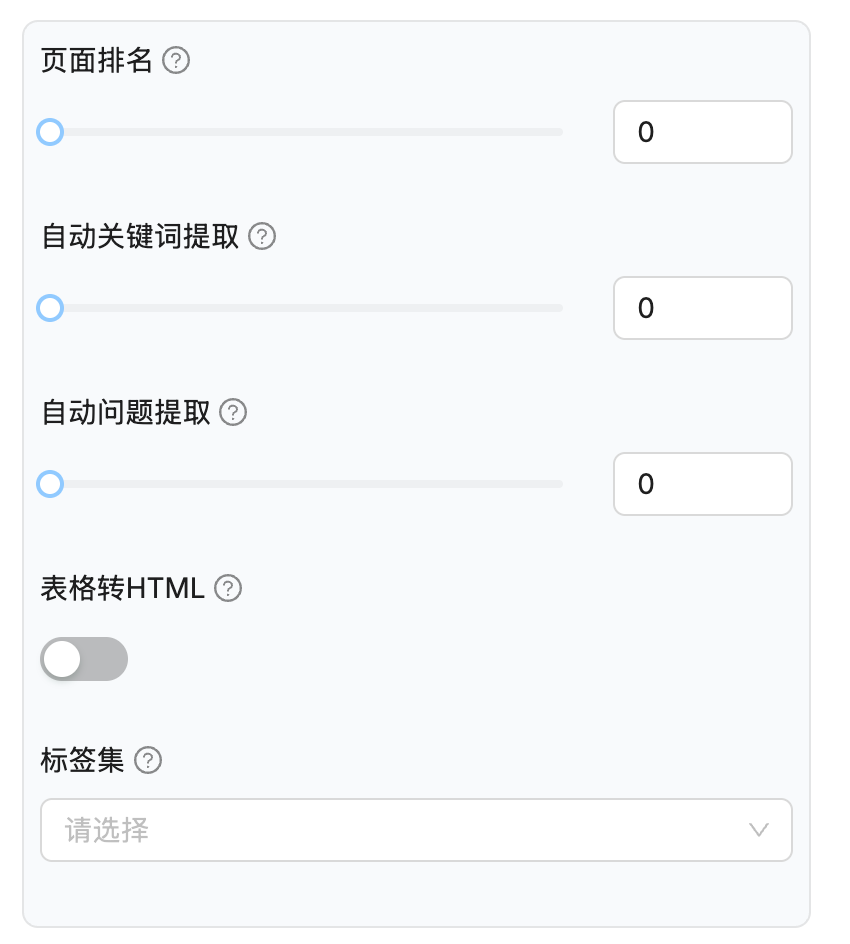The width and height of the screenshot is (850, 944).
Task: Click the 自动问题提取 slider handle
Action: click(50, 484)
